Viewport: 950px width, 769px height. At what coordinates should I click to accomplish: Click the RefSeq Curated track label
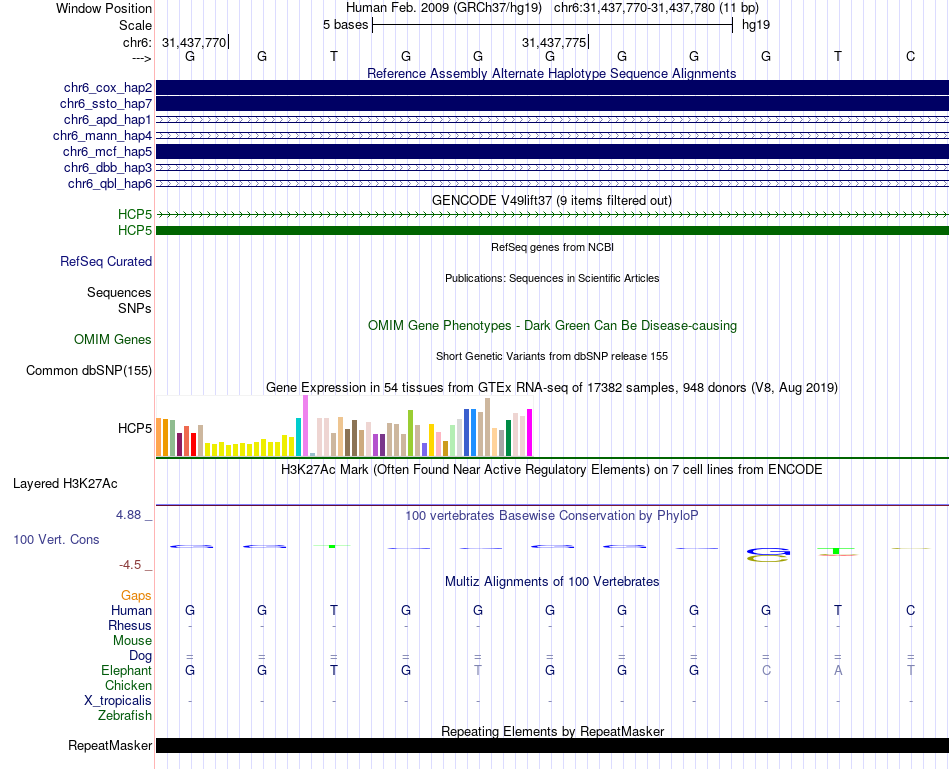pyautogui.click(x=106, y=261)
